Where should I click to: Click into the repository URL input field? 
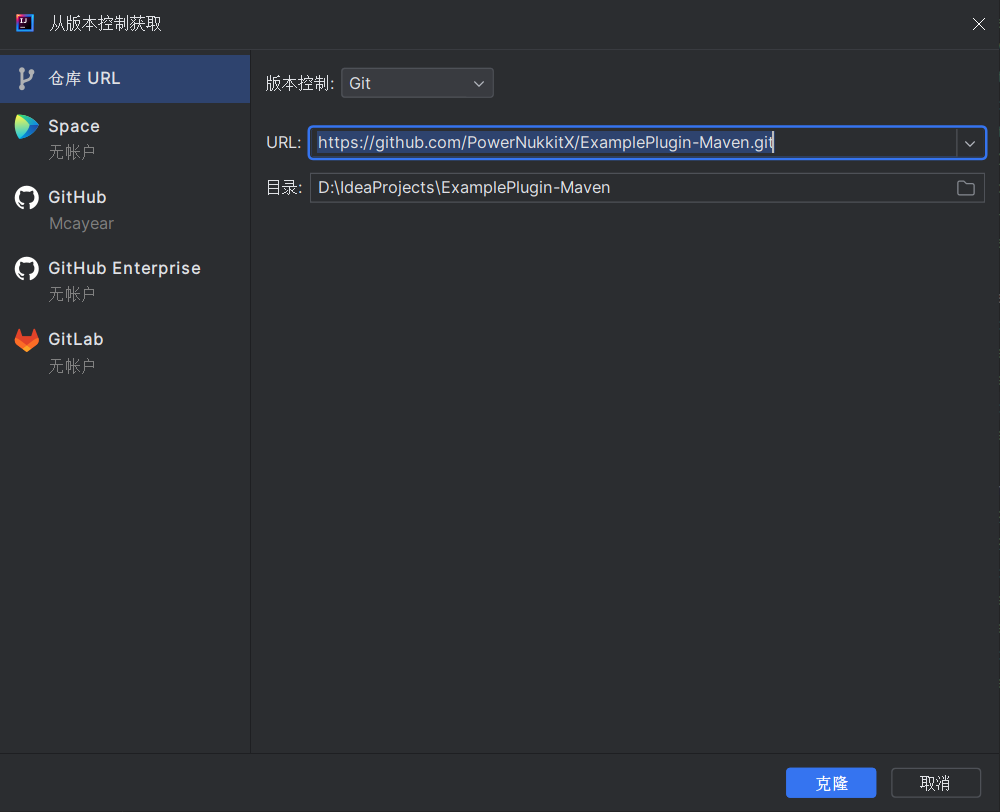[x=633, y=142]
